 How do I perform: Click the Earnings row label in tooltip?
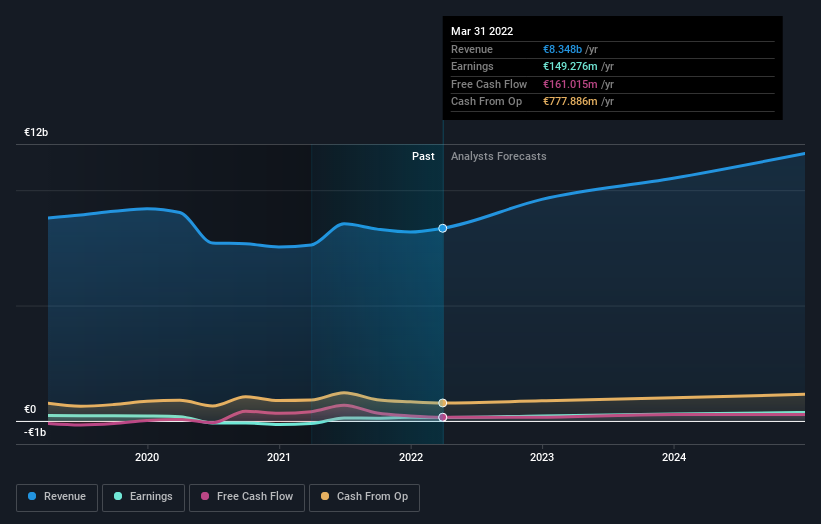(472, 66)
